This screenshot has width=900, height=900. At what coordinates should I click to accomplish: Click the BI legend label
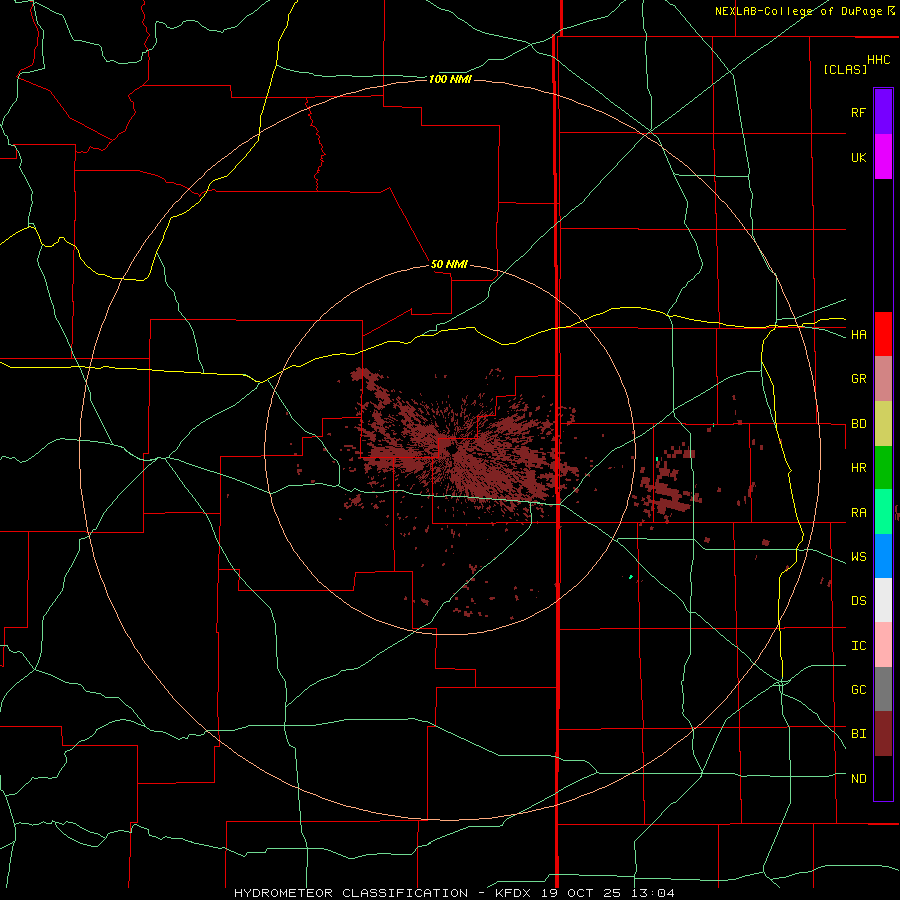coord(858,734)
